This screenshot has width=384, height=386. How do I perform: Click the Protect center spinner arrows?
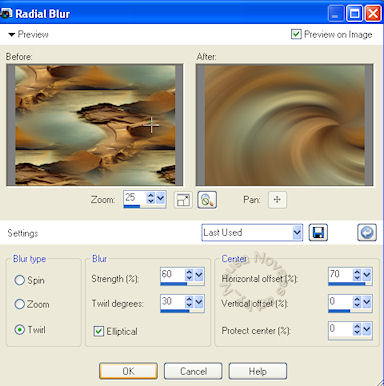point(357,329)
